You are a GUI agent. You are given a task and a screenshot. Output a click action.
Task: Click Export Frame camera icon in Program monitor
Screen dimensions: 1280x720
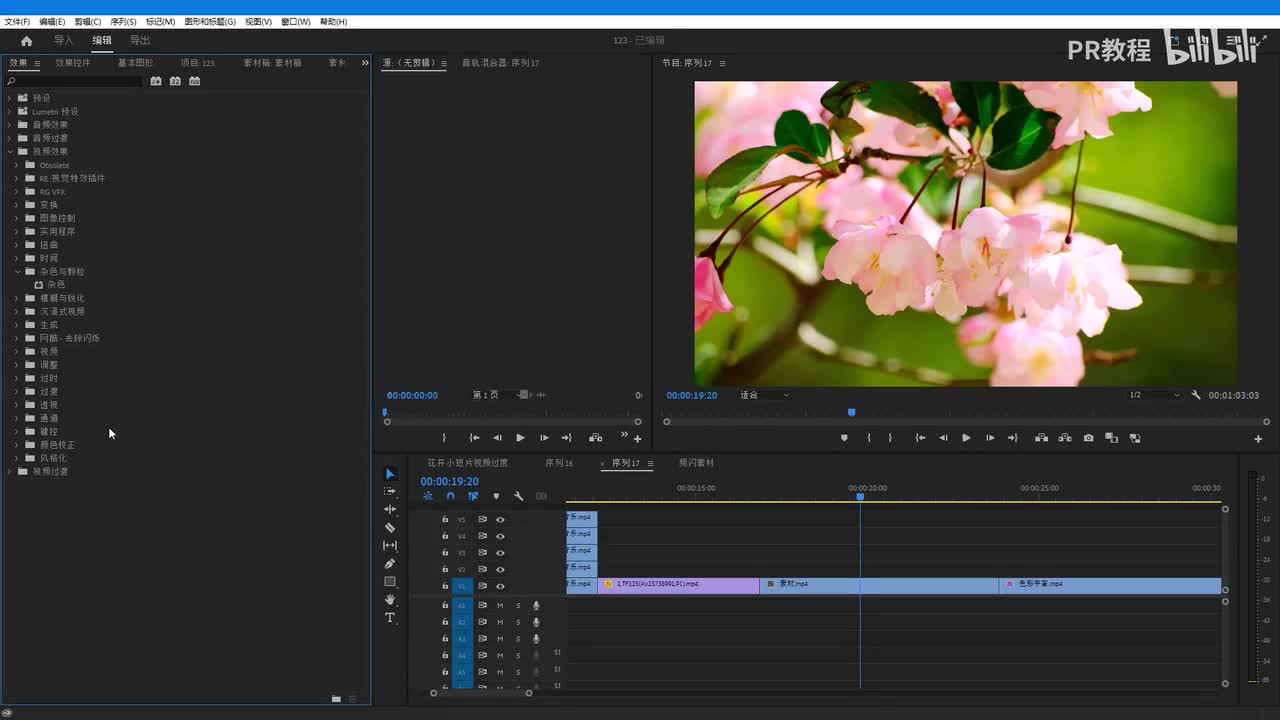1088,438
